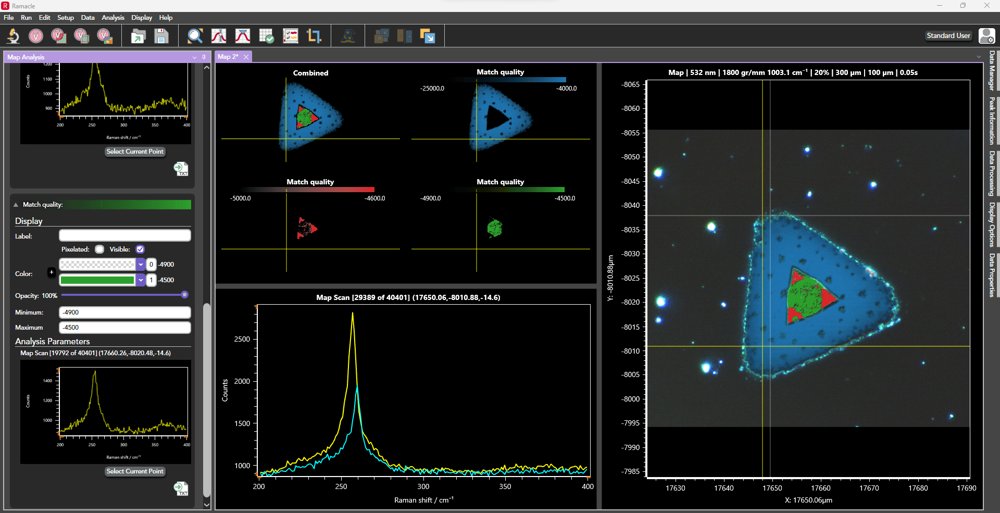
Task: Export TXT icon above the Match quality section
Action: (x=180, y=168)
